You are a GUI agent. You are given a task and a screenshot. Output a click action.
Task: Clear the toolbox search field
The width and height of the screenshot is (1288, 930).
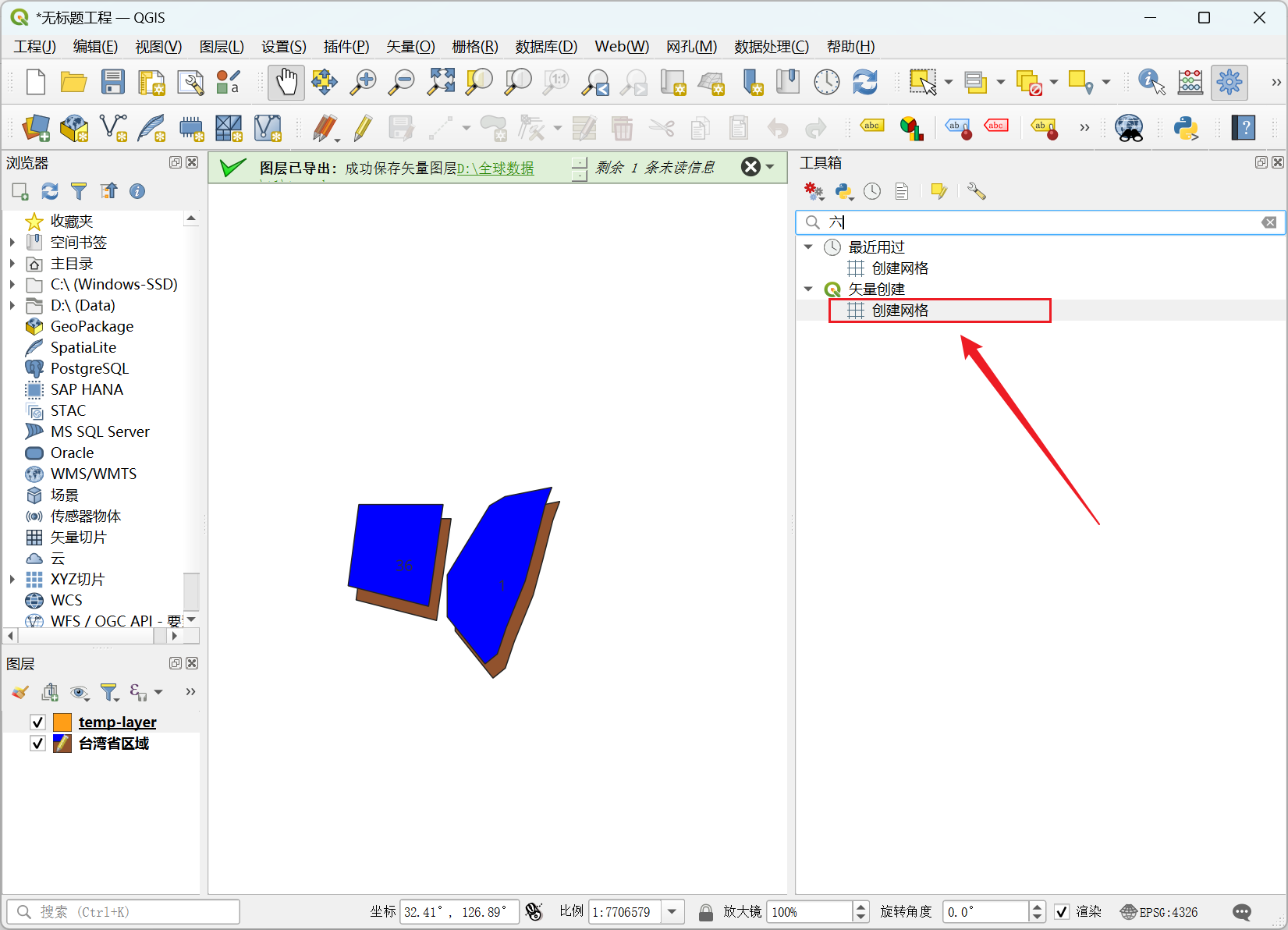(x=1269, y=222)
